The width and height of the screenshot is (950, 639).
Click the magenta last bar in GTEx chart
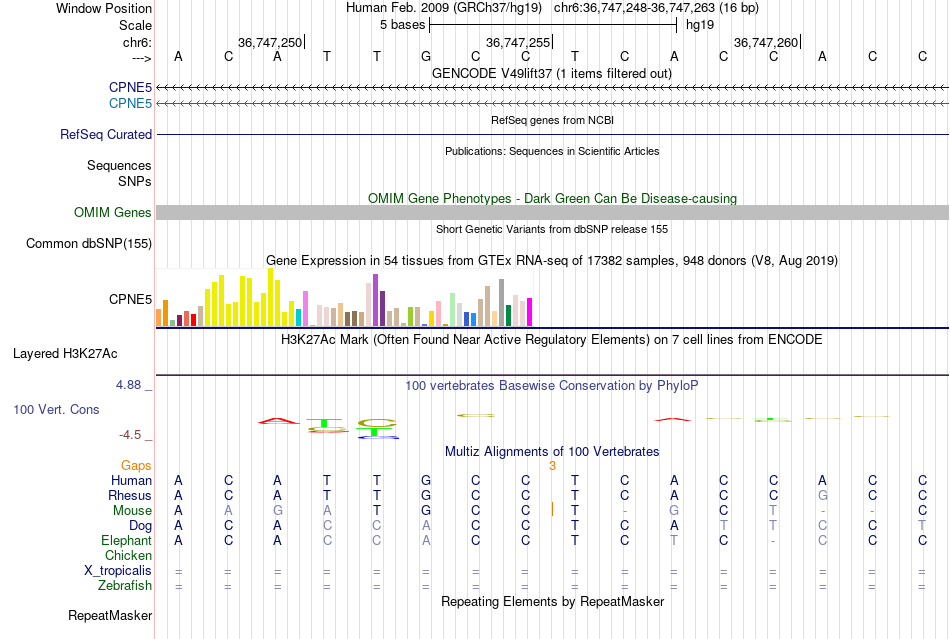click(530, 312)
